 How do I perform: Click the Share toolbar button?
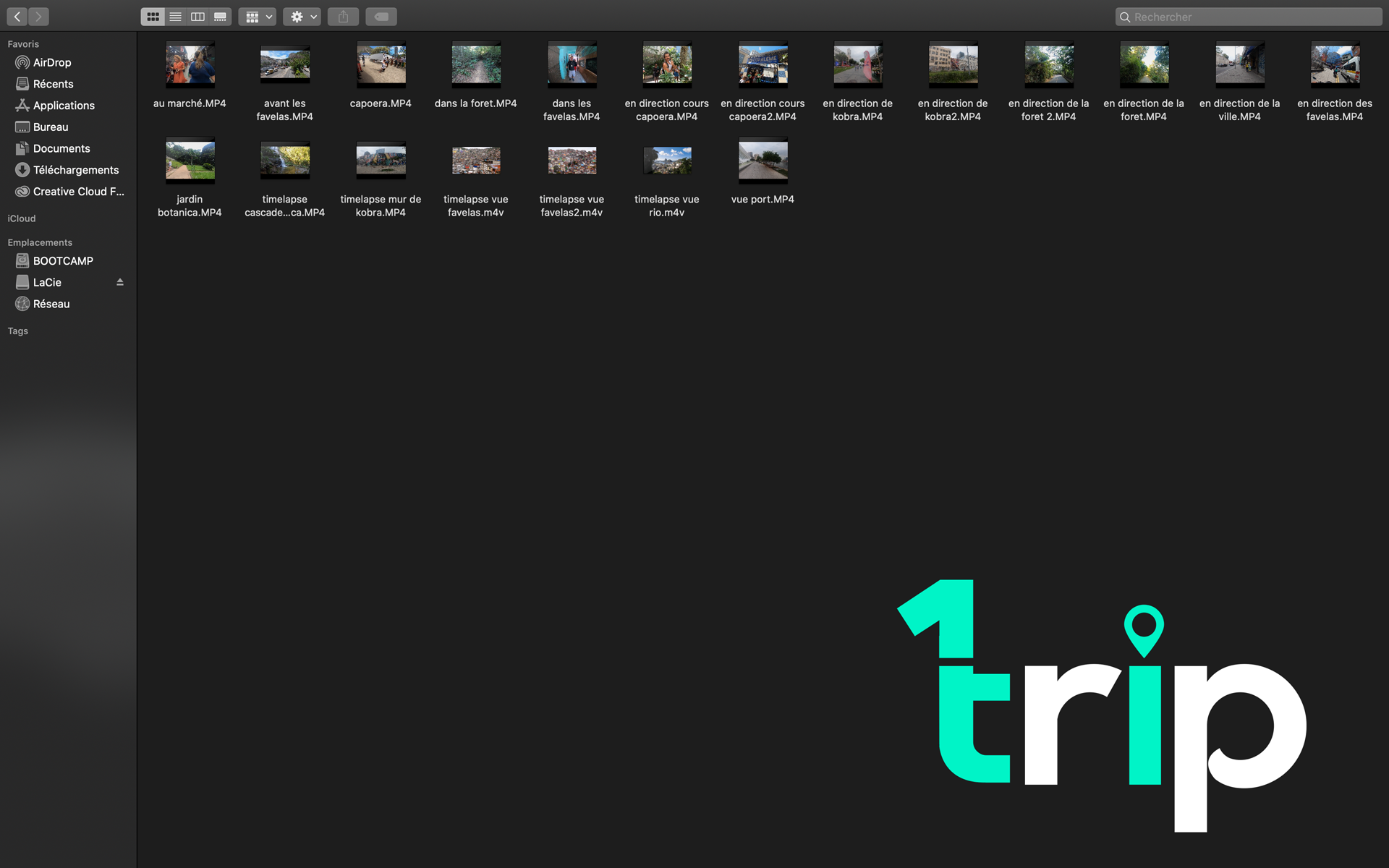(x=343, y=17)
